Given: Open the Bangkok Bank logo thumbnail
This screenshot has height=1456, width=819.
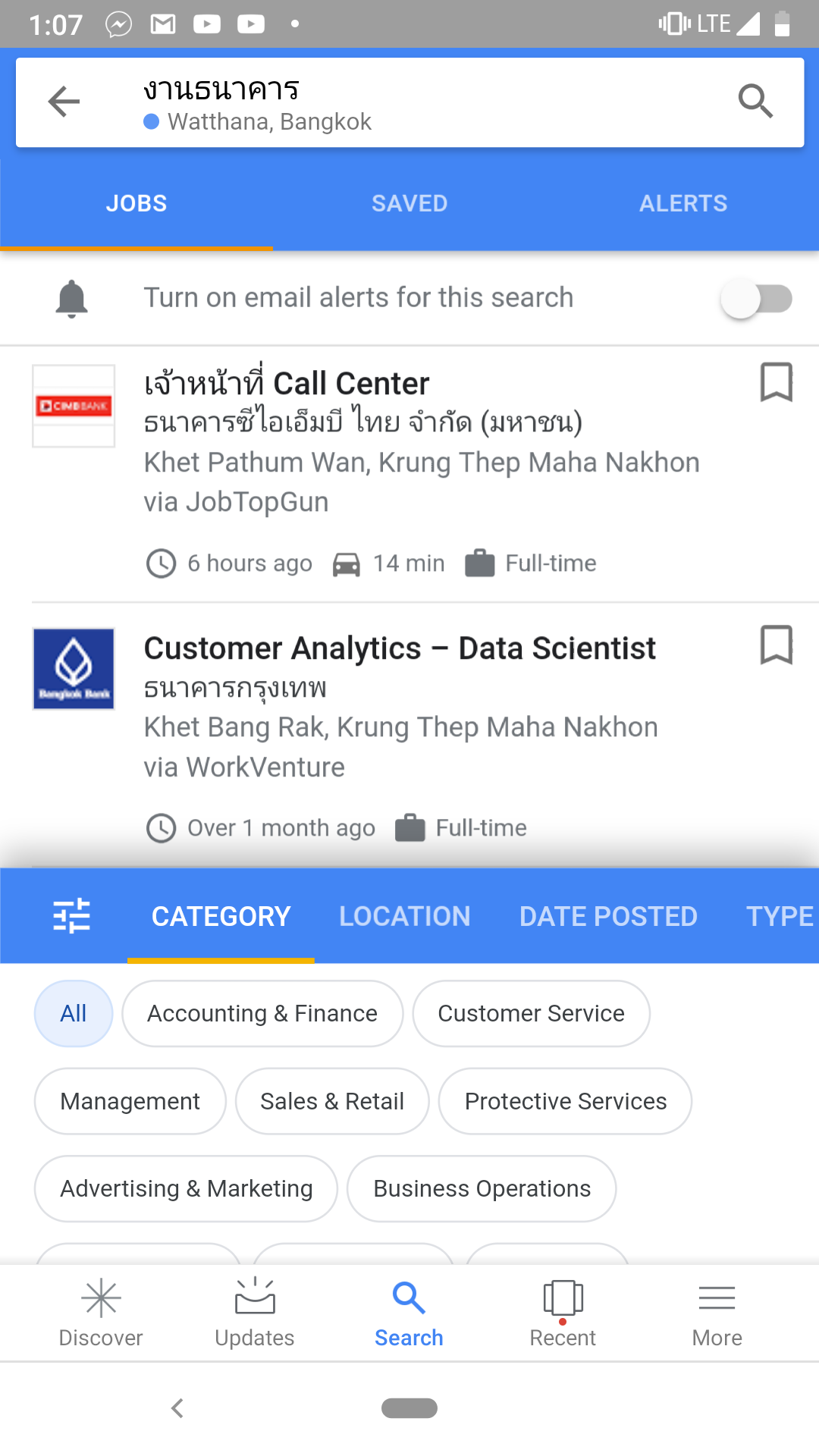Looking at the screenshot, I should [x=74, y=669].
